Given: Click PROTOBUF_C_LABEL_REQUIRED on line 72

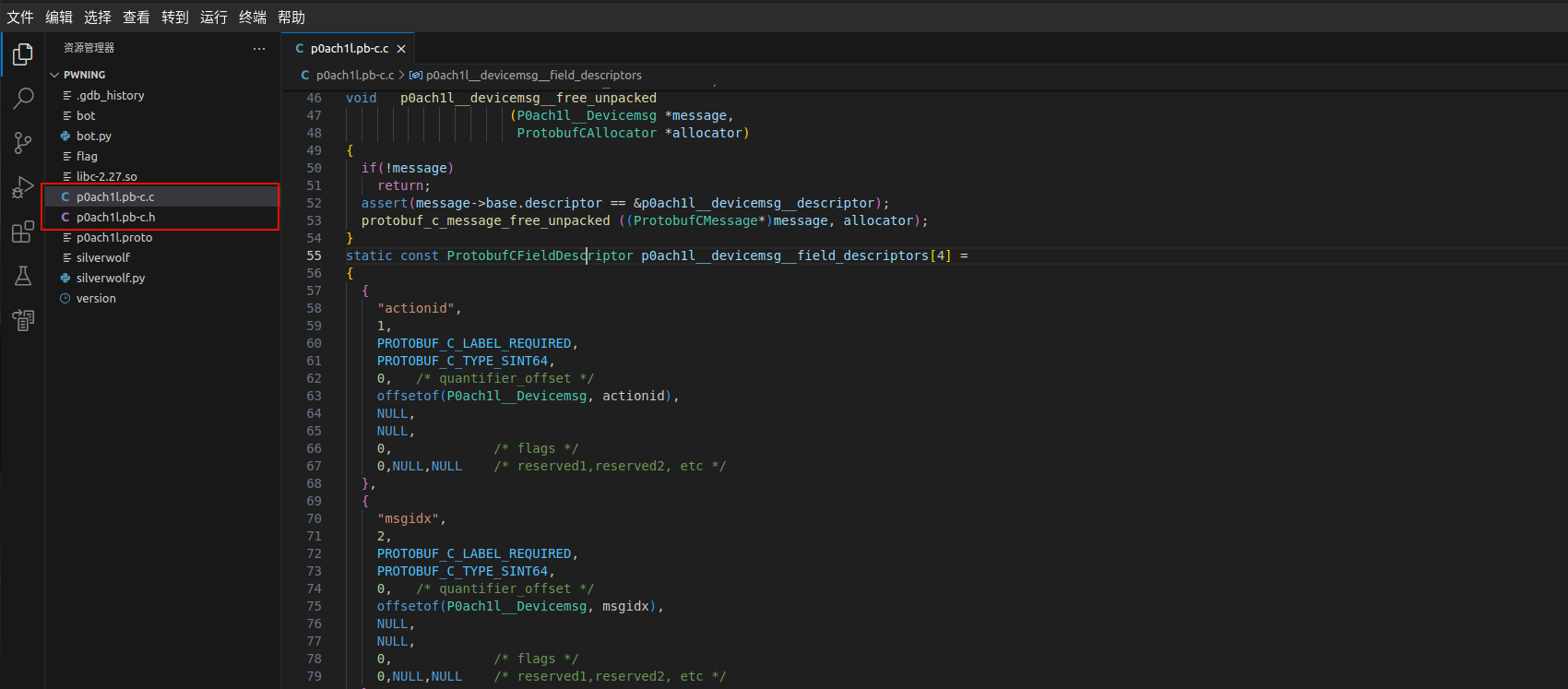Looking at the screenshot, I should [474, 553].
